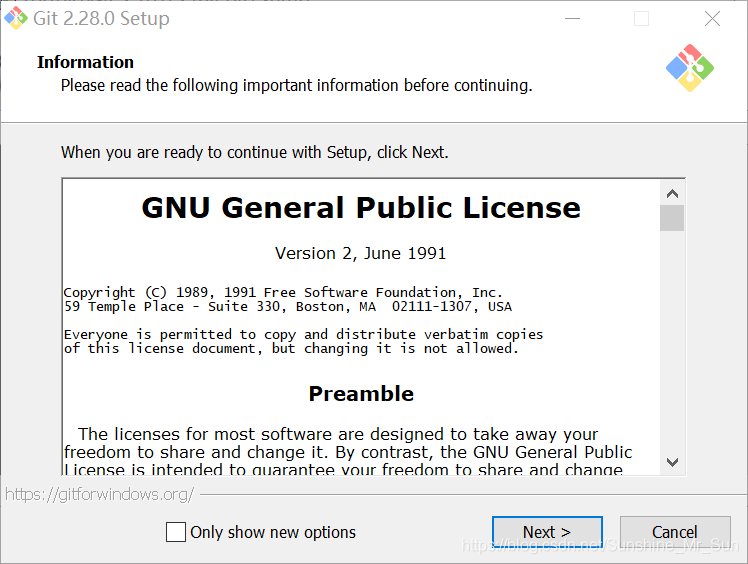
Task: Click the license scrollbar thumb
Action: coord(672,218)
